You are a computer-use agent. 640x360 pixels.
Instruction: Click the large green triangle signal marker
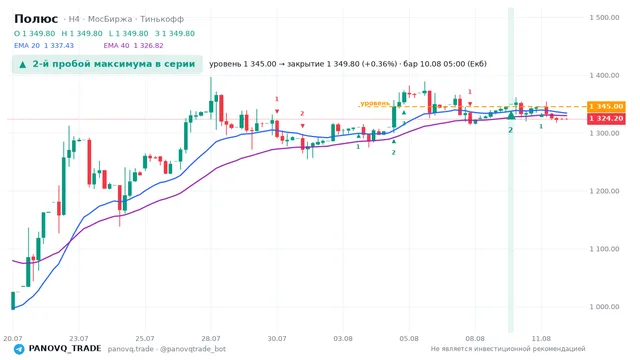pyautogui.click(x=511, y=116)
